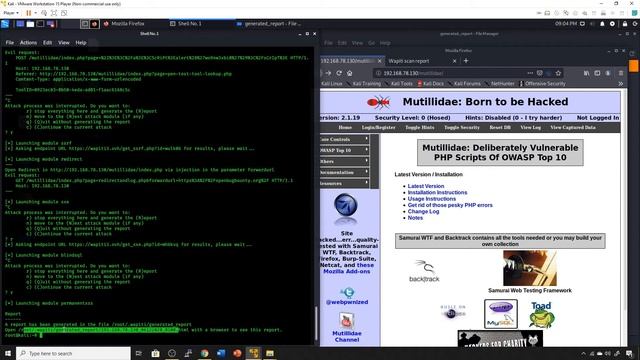Expand Others sidebar menu

click(344, 161)
